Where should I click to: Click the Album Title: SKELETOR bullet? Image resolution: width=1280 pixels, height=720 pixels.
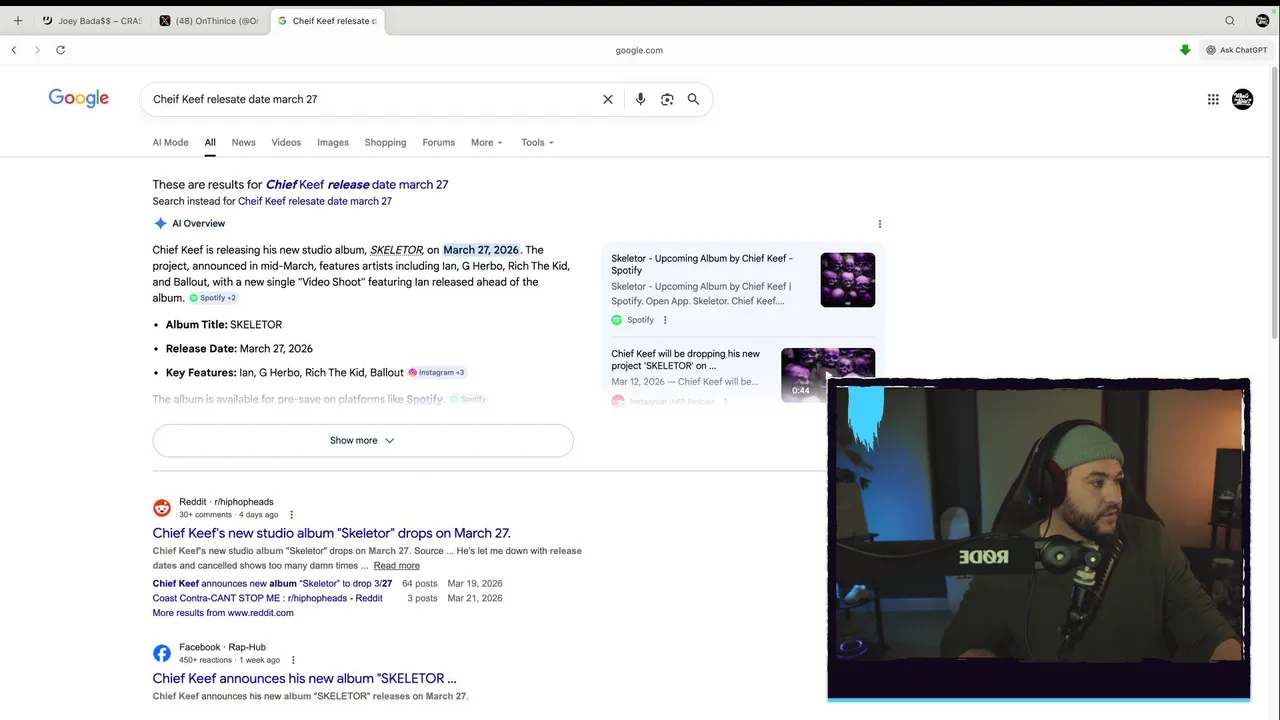[x=224, y=324]
